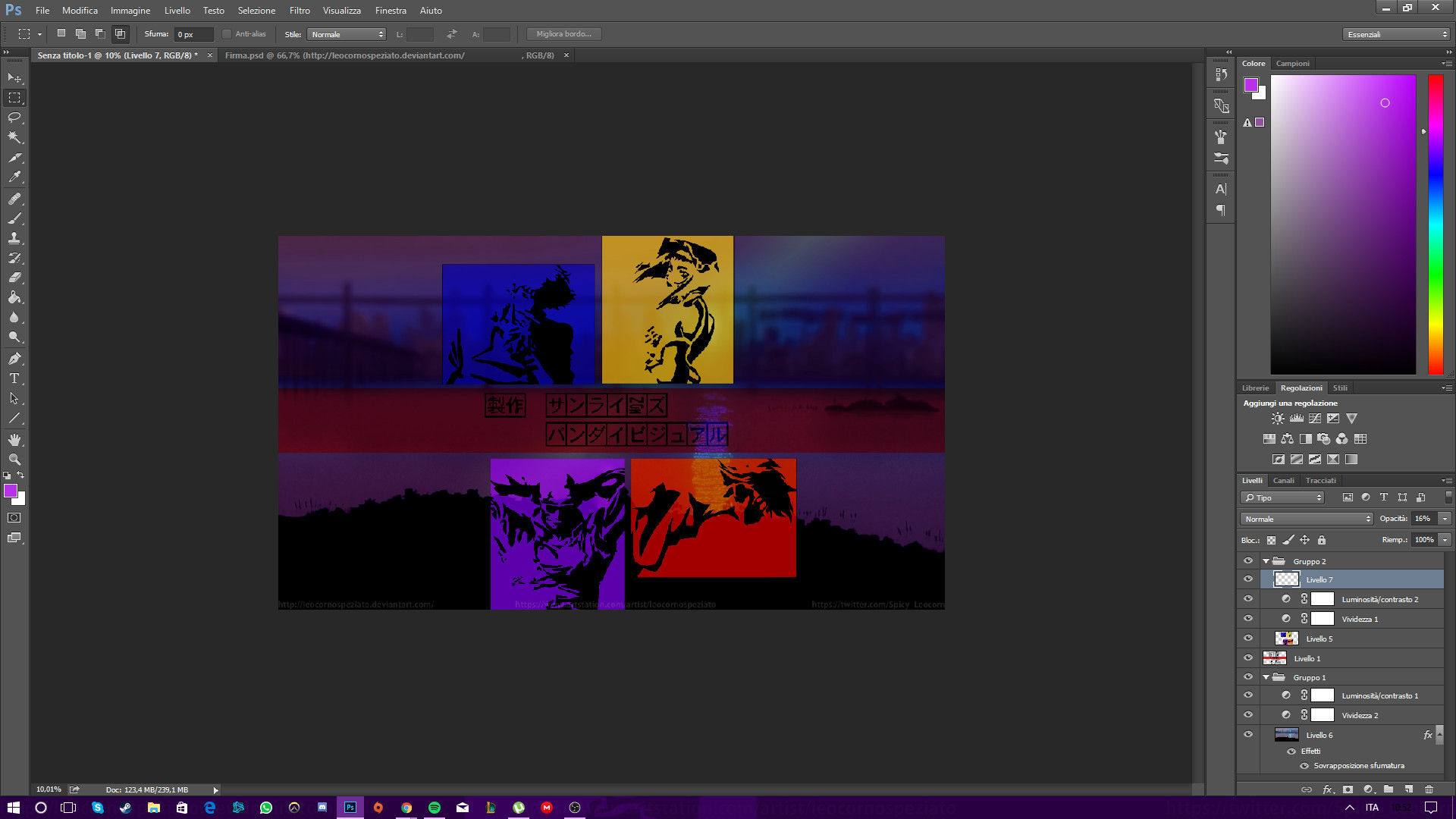The height and width of the screenshot is (819, 1456).
Task: Click the Migliora bordo button
Action: point(564,34)
